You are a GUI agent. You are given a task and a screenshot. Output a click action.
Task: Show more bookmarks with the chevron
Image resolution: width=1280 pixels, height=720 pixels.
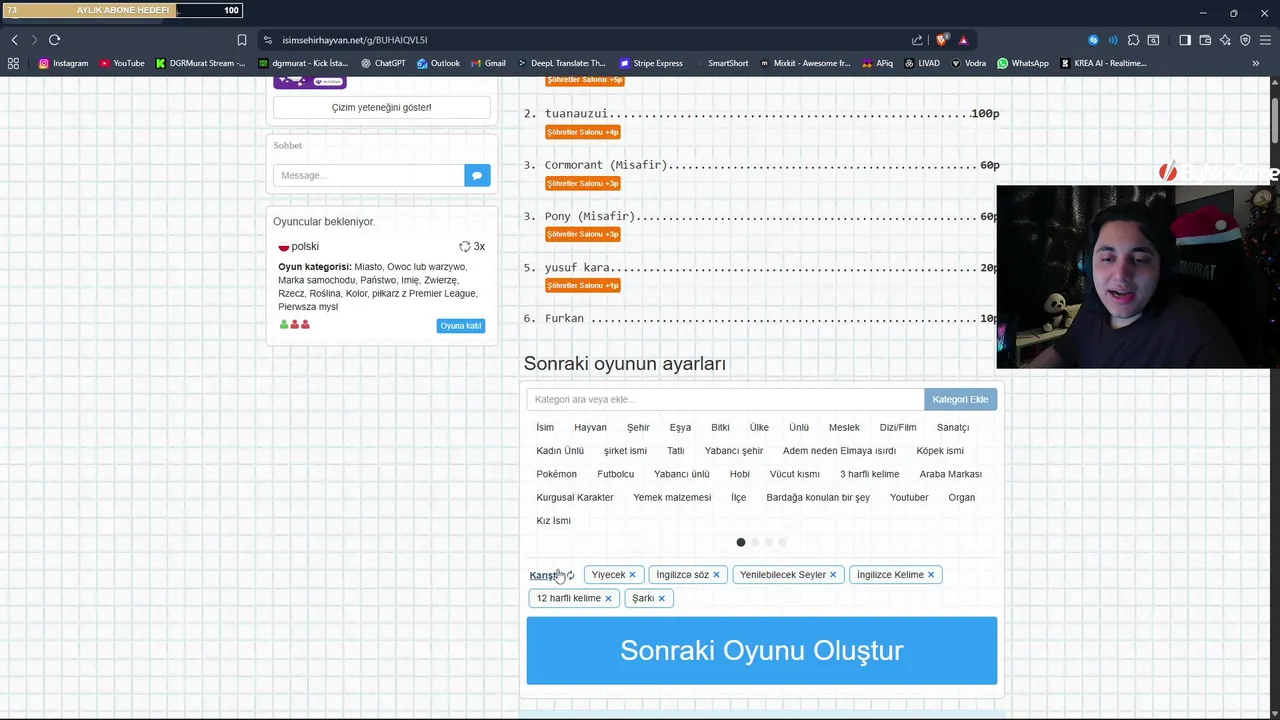coord(1255,63)
